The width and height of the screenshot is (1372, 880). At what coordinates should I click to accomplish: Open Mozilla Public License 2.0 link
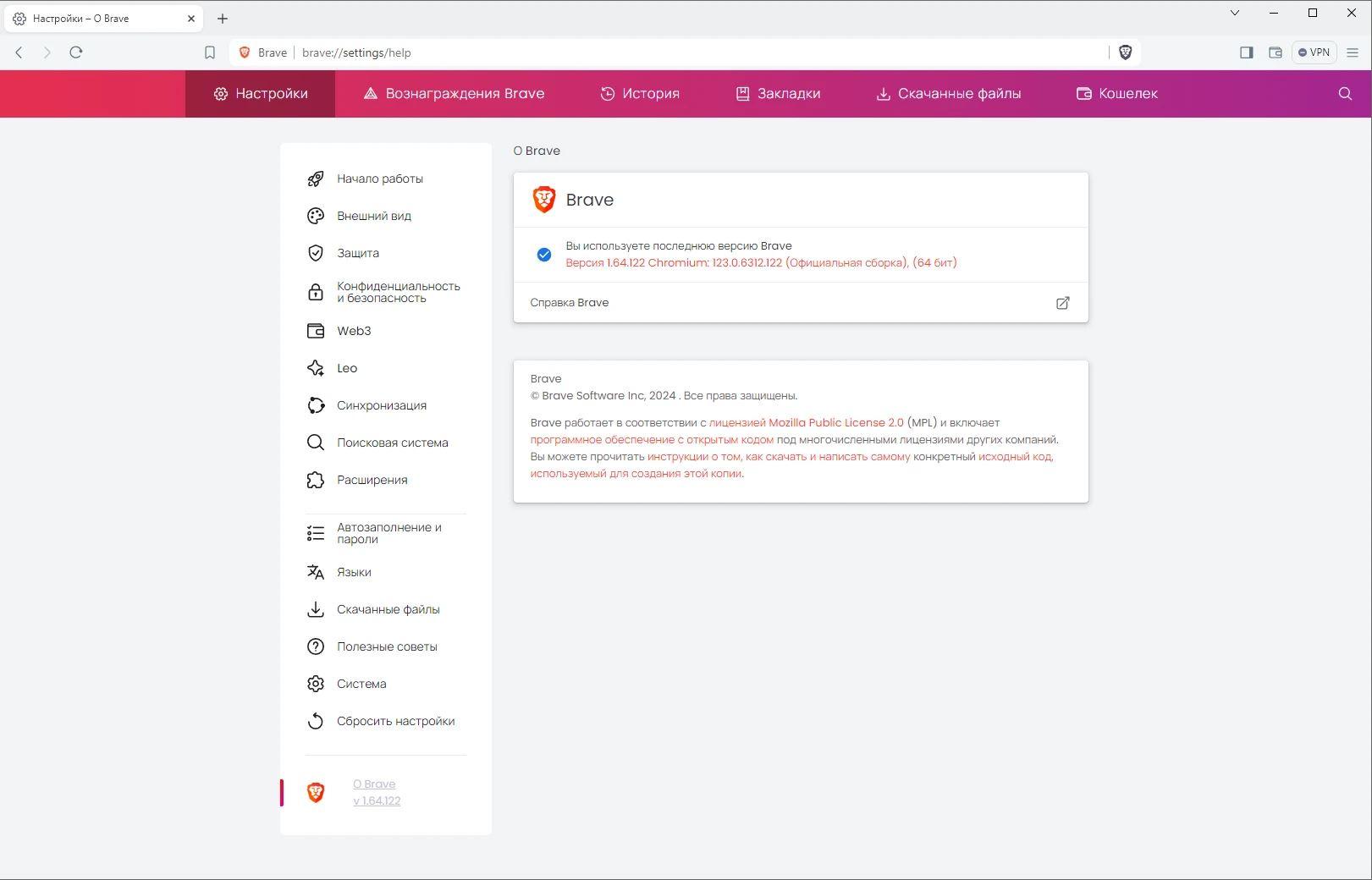[807, 423]
